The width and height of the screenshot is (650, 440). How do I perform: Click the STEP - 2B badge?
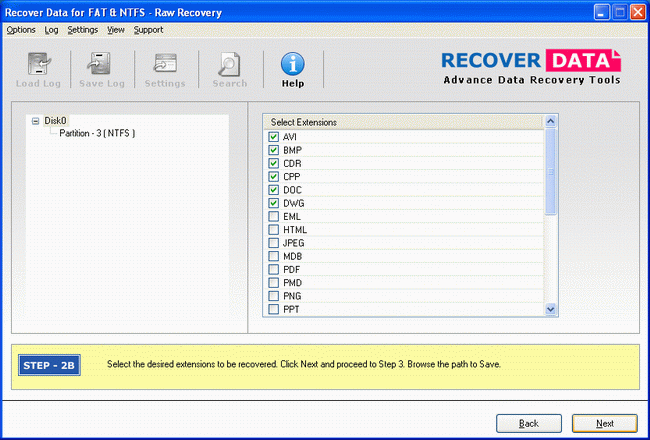49,364
